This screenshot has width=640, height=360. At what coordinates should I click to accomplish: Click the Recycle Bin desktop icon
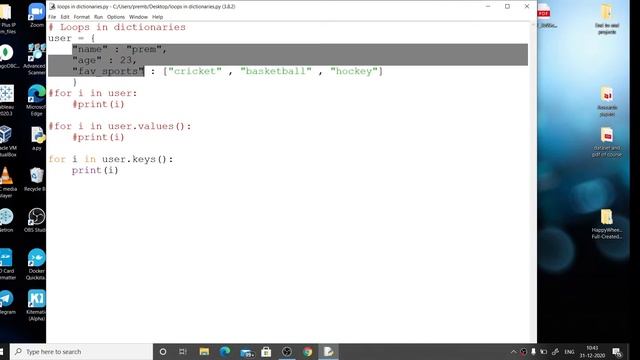click(x=36, y=179)
